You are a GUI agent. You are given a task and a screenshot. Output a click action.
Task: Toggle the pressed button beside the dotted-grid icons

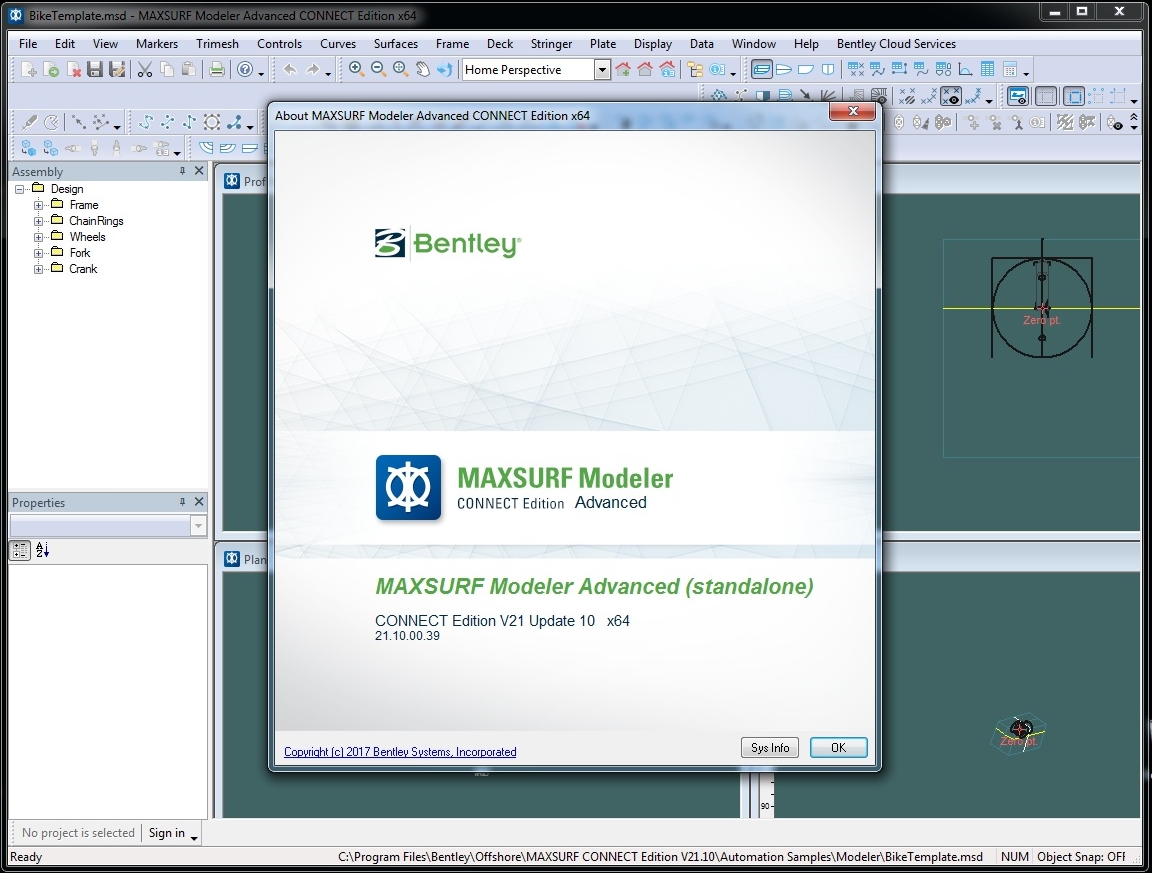tap(1074, 96)
